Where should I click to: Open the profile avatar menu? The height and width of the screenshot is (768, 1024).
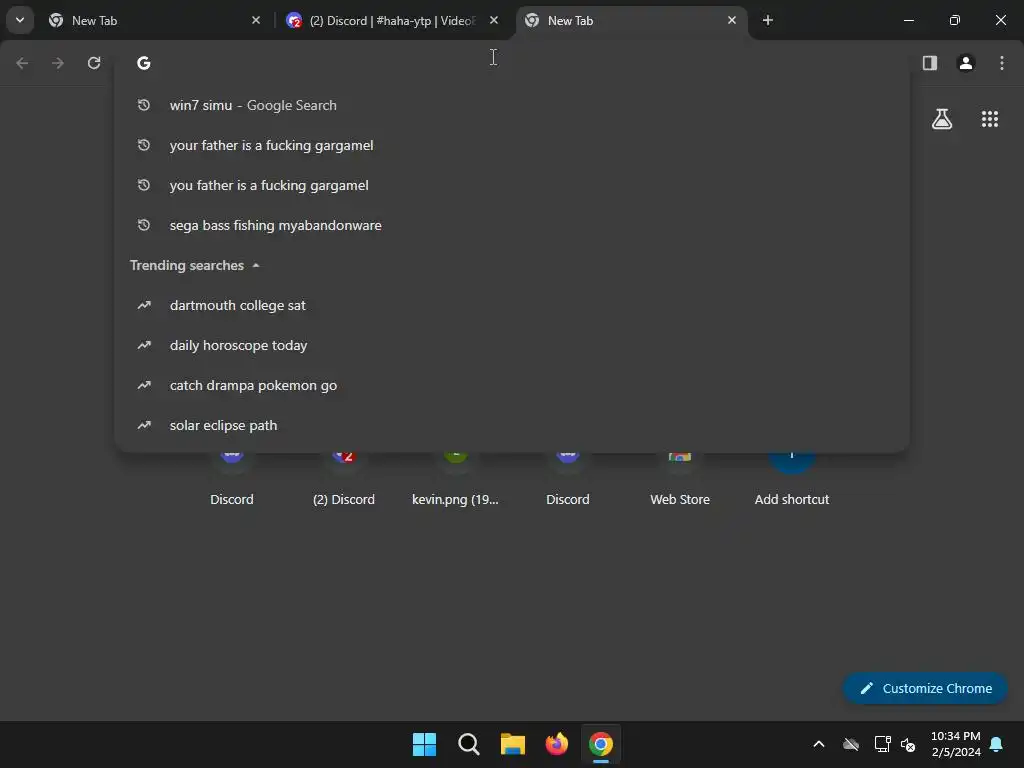[966, 63]
